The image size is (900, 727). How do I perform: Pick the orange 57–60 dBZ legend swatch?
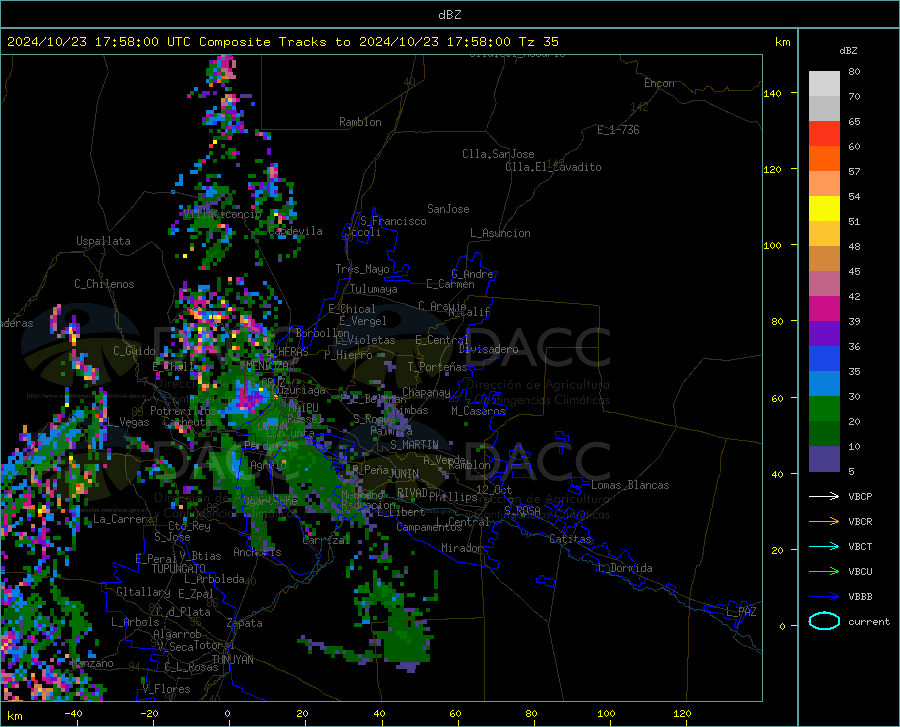coord(824,159)
